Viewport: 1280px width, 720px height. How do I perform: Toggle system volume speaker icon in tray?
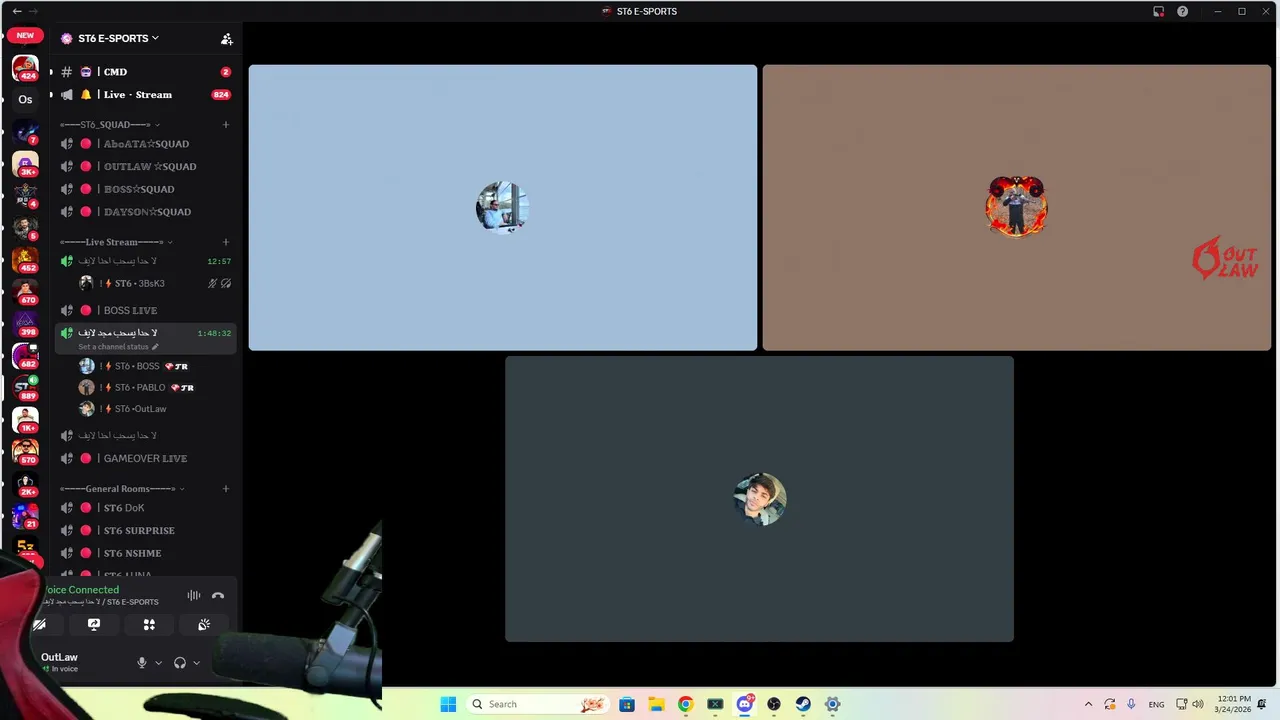1198,704
